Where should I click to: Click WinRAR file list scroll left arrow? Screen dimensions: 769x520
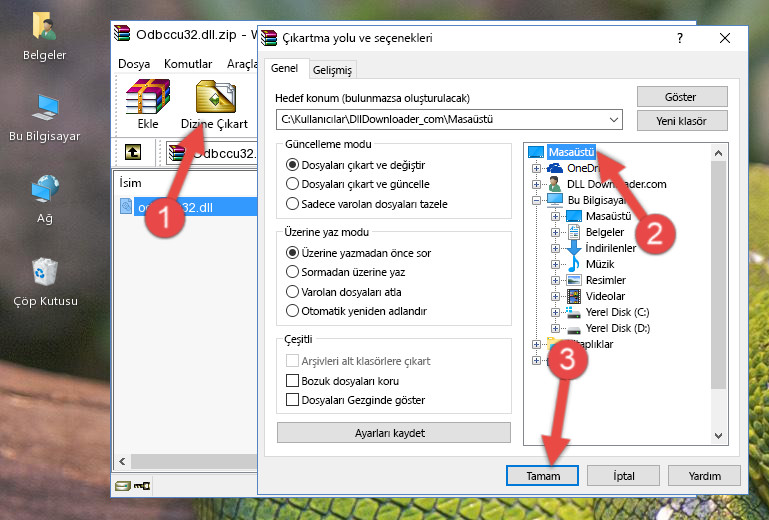click(123, 461)
